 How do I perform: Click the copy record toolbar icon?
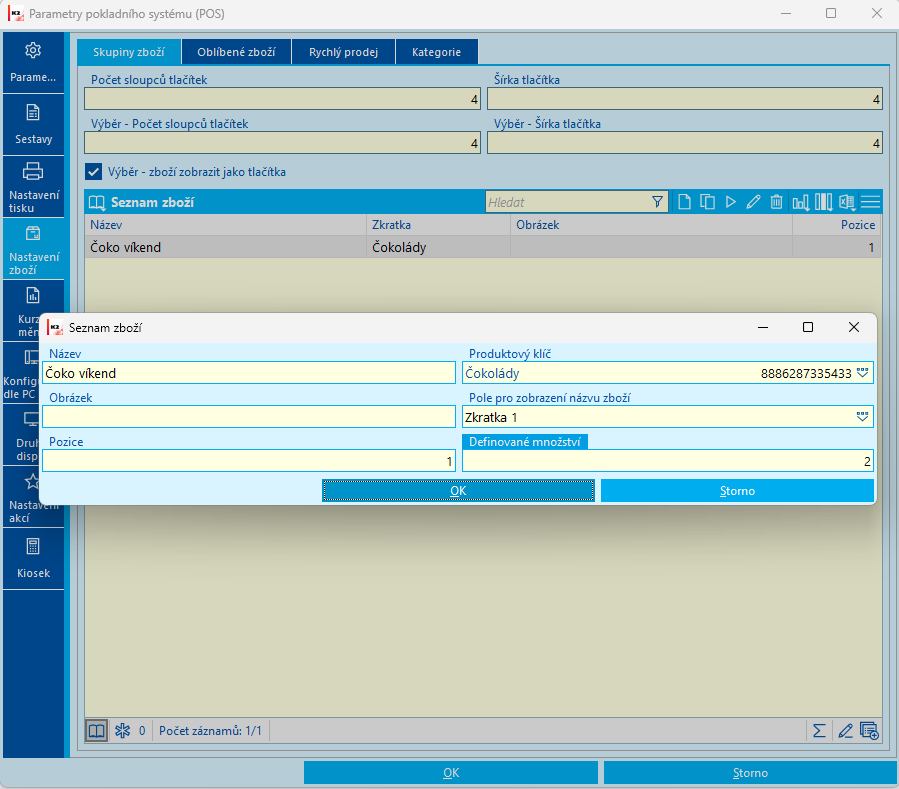click(708, 202)
